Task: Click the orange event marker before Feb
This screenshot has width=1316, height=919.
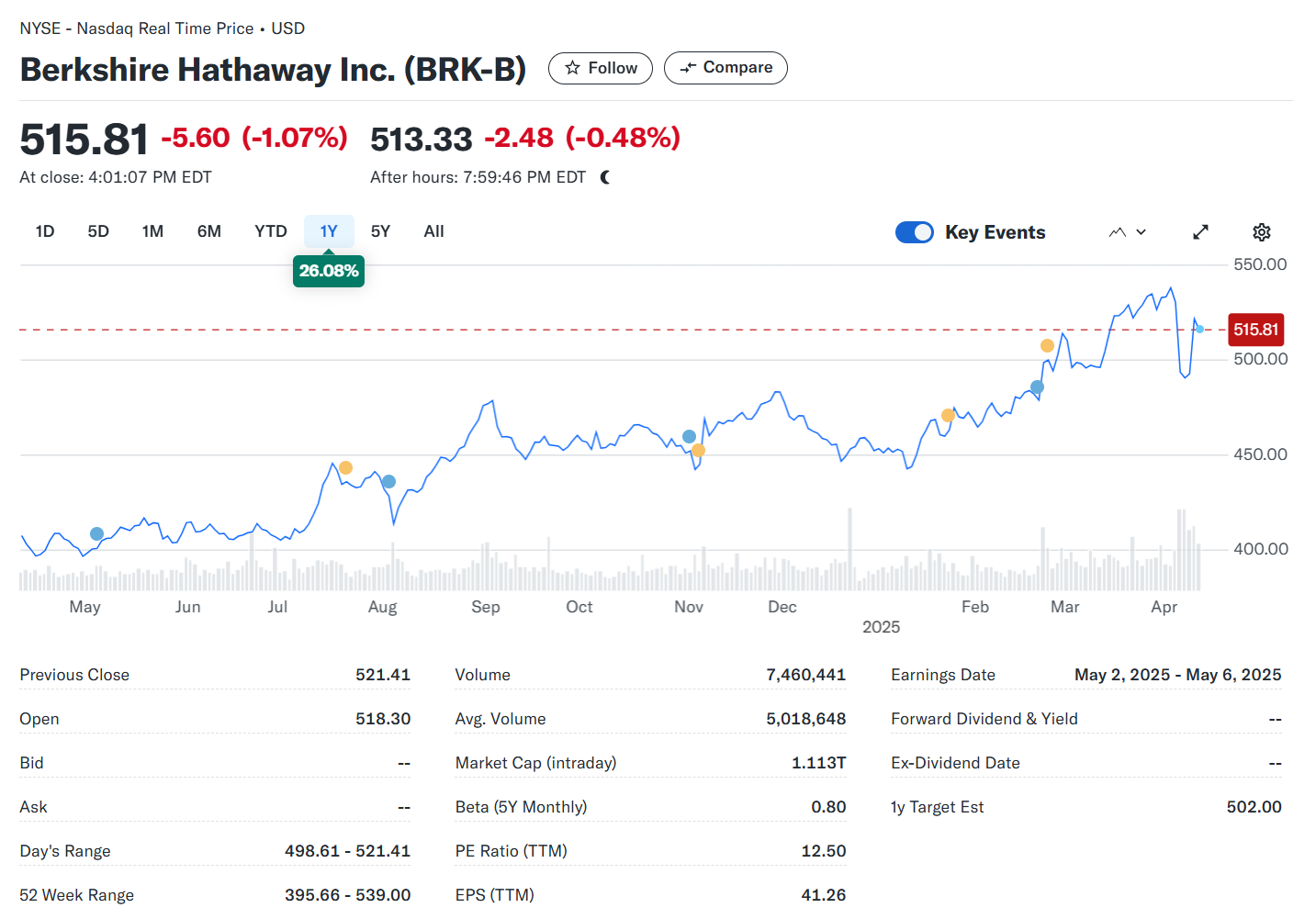Action: point(948,415)
